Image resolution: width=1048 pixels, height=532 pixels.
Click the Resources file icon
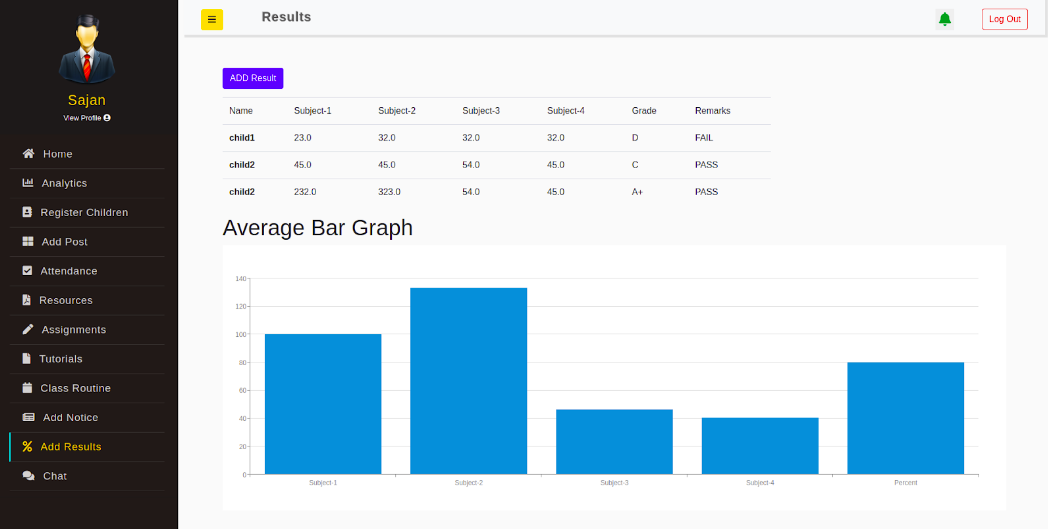pos(28,300)
